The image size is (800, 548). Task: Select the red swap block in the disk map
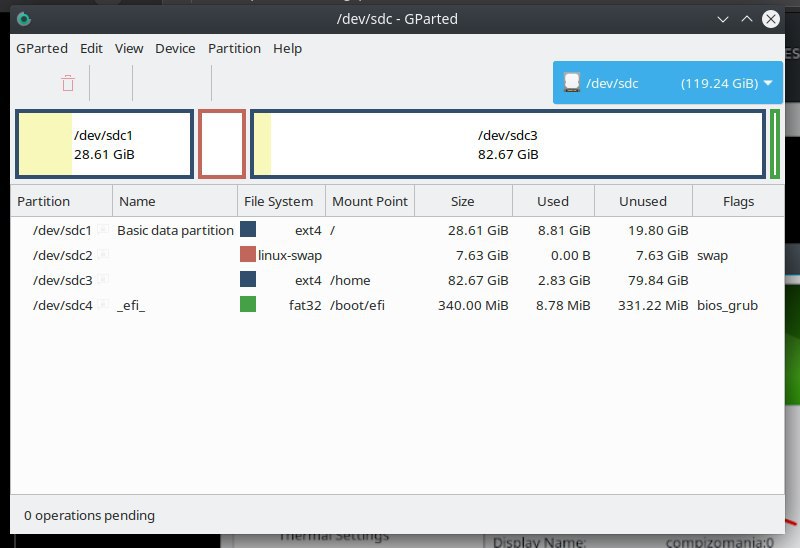222,144
